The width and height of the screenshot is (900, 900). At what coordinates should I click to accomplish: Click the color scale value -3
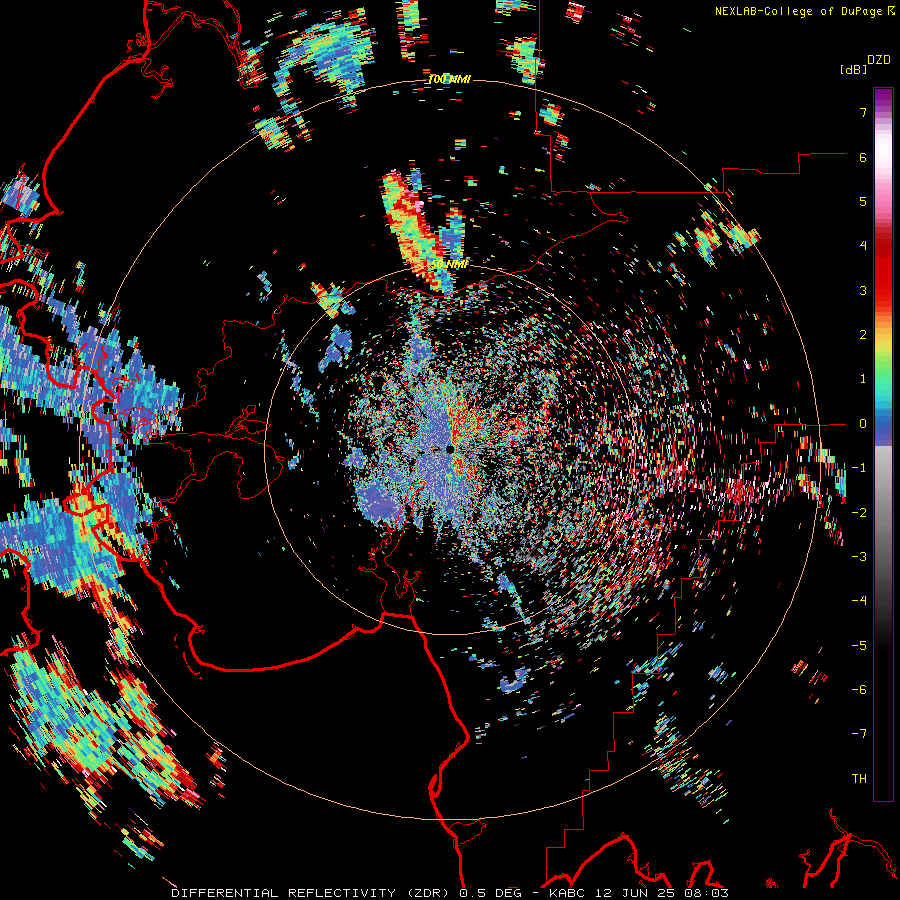(859, 557)
